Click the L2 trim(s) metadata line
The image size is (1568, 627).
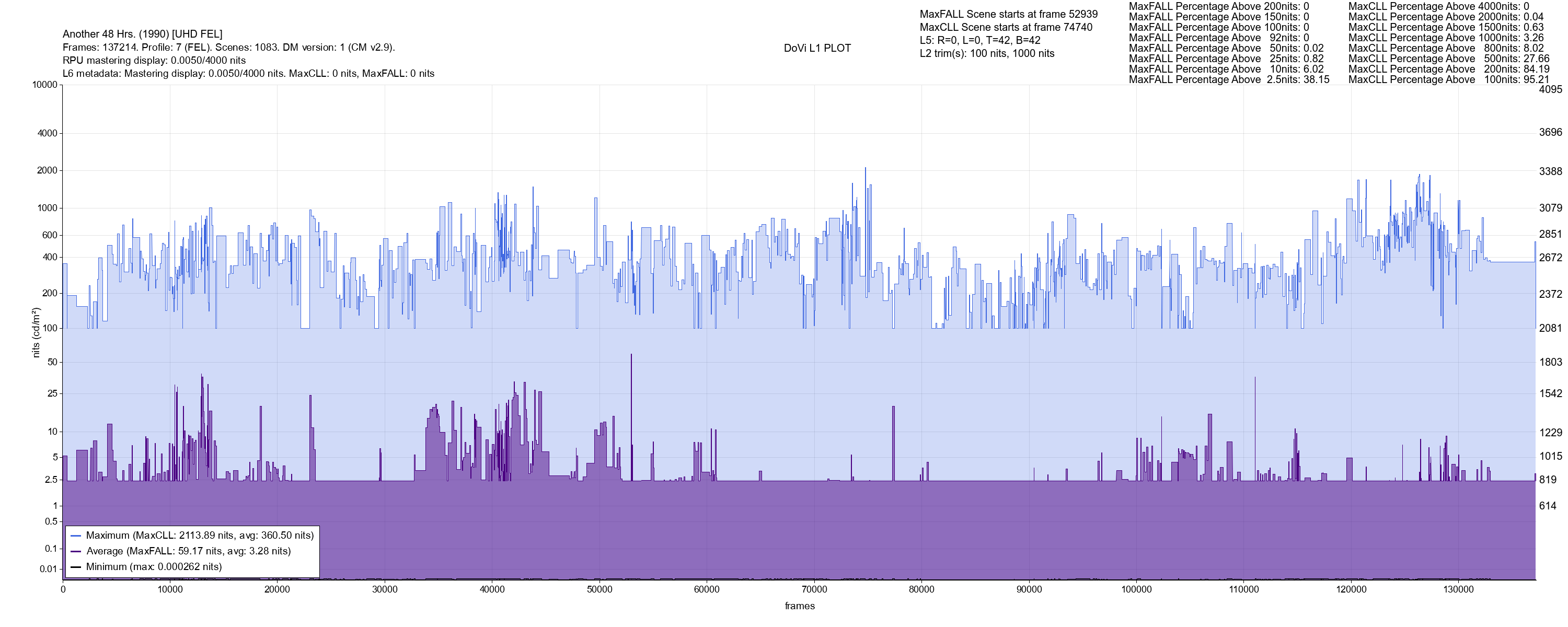tap(987, 54)
